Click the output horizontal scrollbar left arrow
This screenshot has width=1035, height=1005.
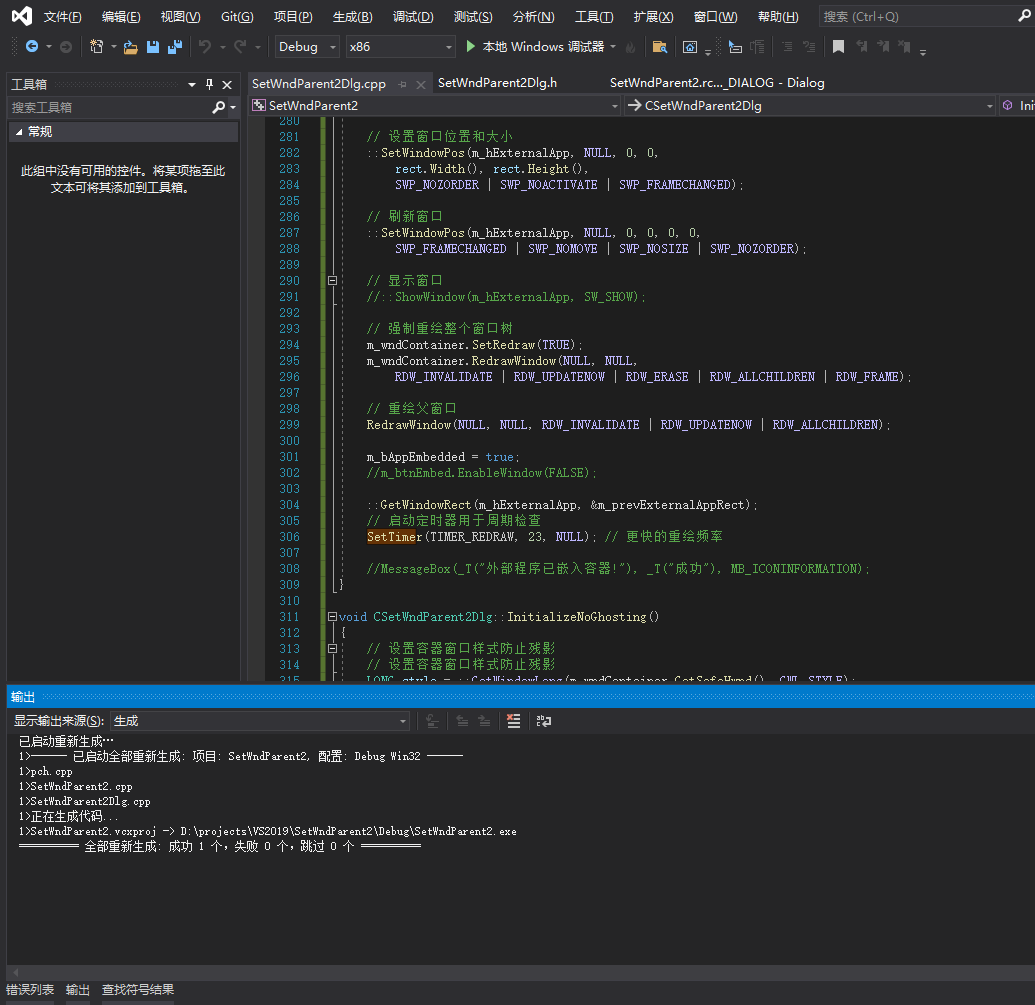[16, 972]
